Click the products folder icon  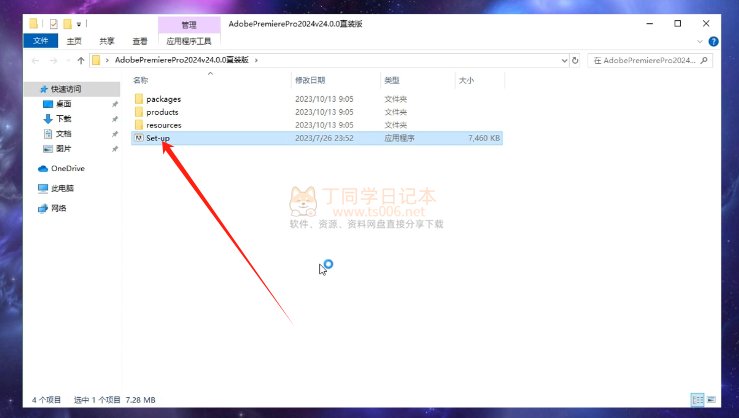tap(139, 112)
